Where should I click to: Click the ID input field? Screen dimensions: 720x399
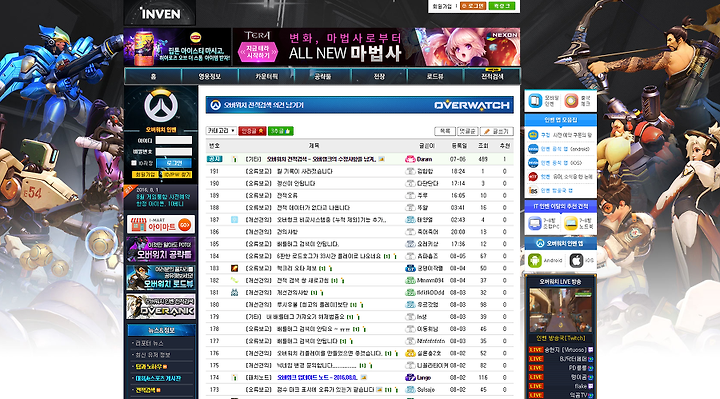tap(174, 140)
